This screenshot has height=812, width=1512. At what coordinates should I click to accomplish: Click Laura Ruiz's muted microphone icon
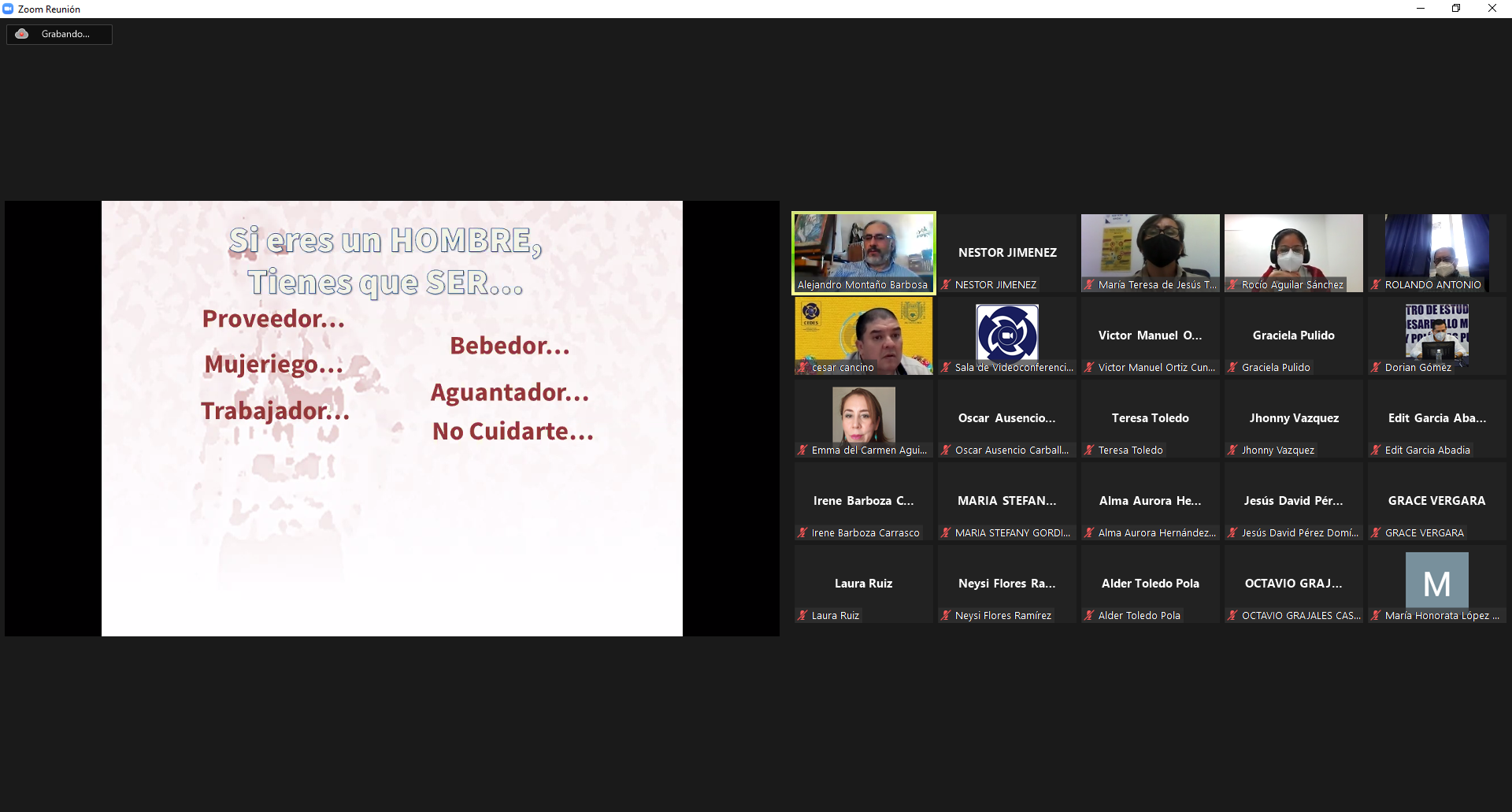coord(802,616)
